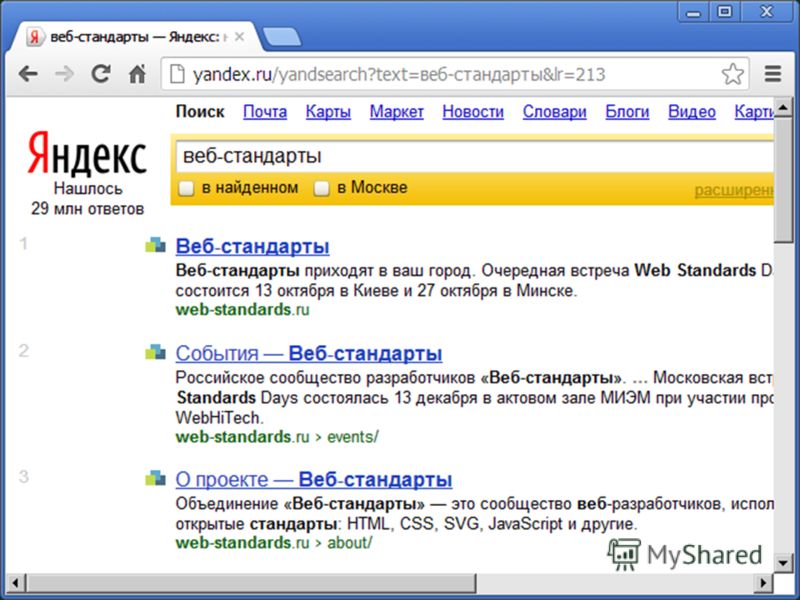Viewport: 800px width, 600px height.
Task: Click the vertical scrollbar up arrow
Action: pyautogui.click(x=783, y=107)
